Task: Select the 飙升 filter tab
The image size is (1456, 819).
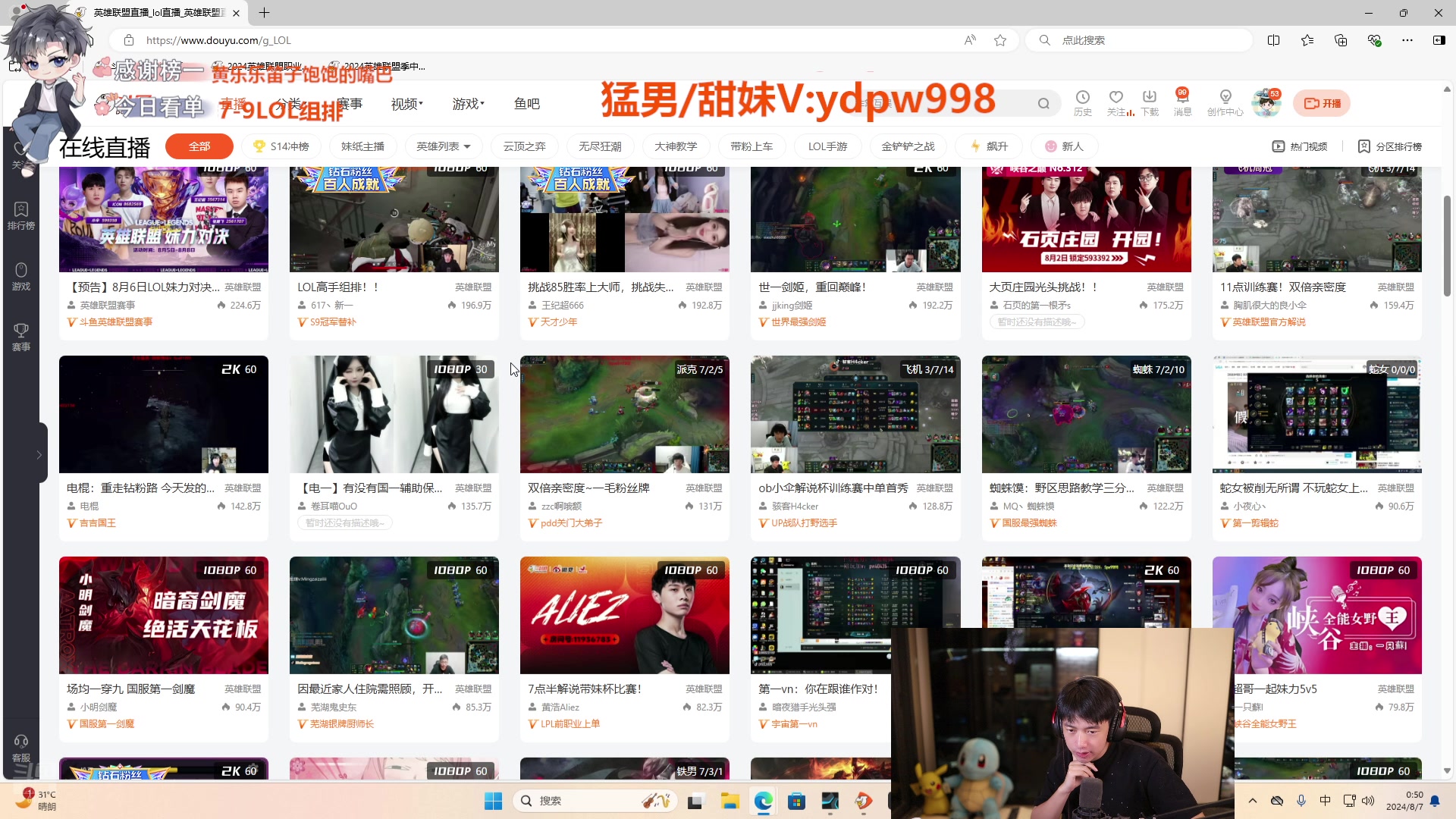Action: (x=989, y=146)
